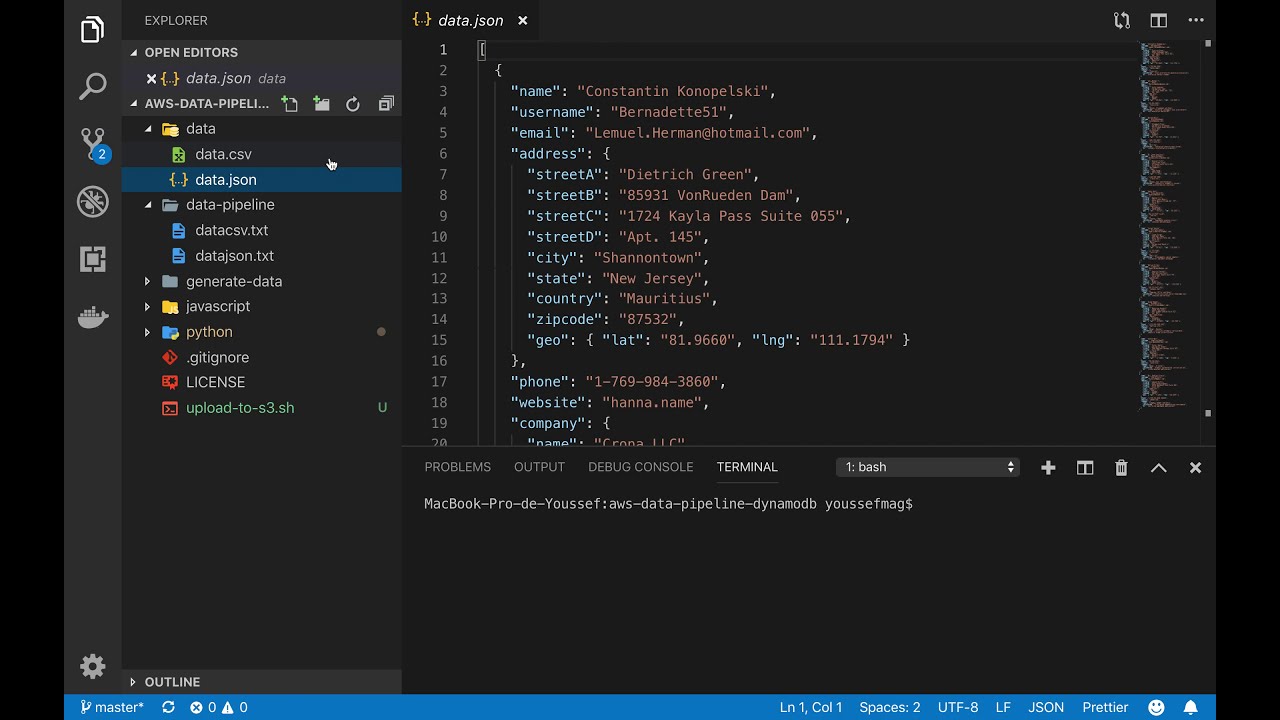Close the data.json editor tab
Viewport: 1280px width, 720px height.
point(523,20)
